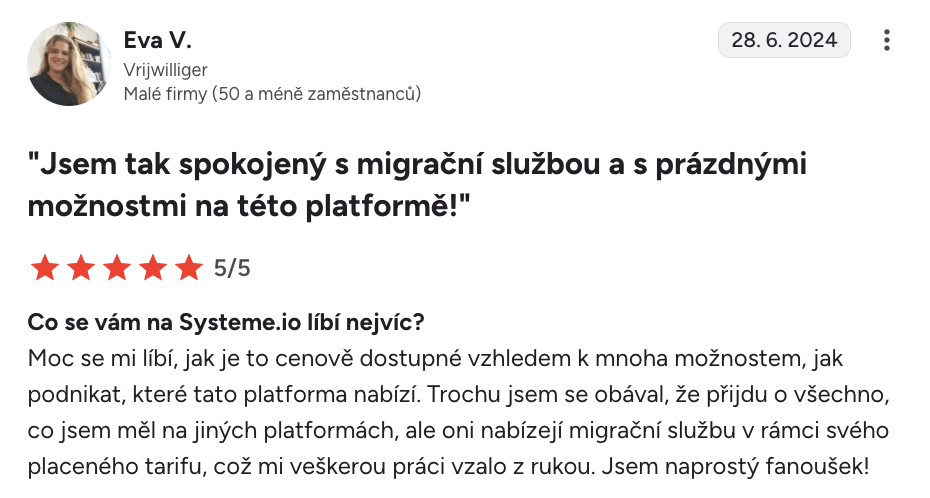The height and width of the screenshot is (498, 930).
Task: Click the first red rating star
Action: coord(45,268)
